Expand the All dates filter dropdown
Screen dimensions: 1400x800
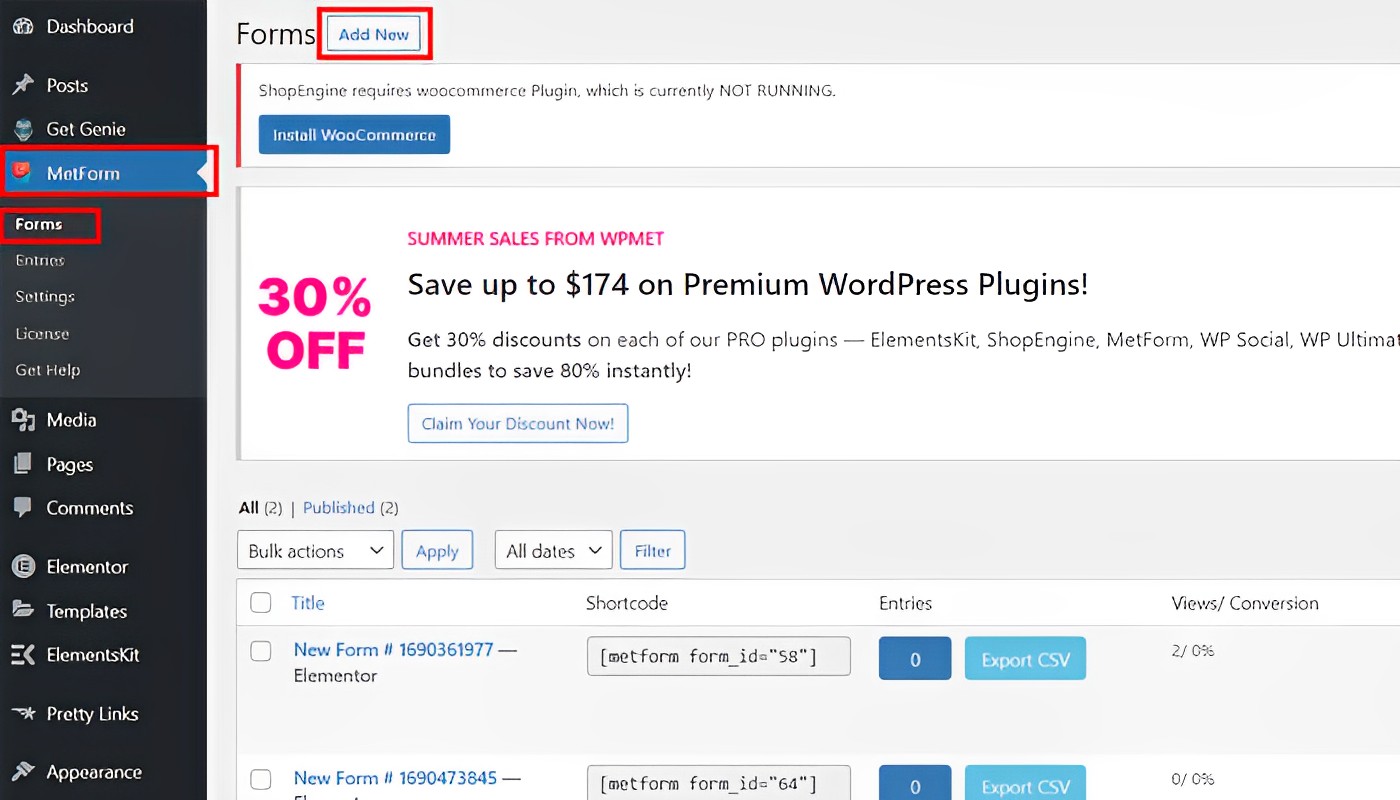coord(553,551)
